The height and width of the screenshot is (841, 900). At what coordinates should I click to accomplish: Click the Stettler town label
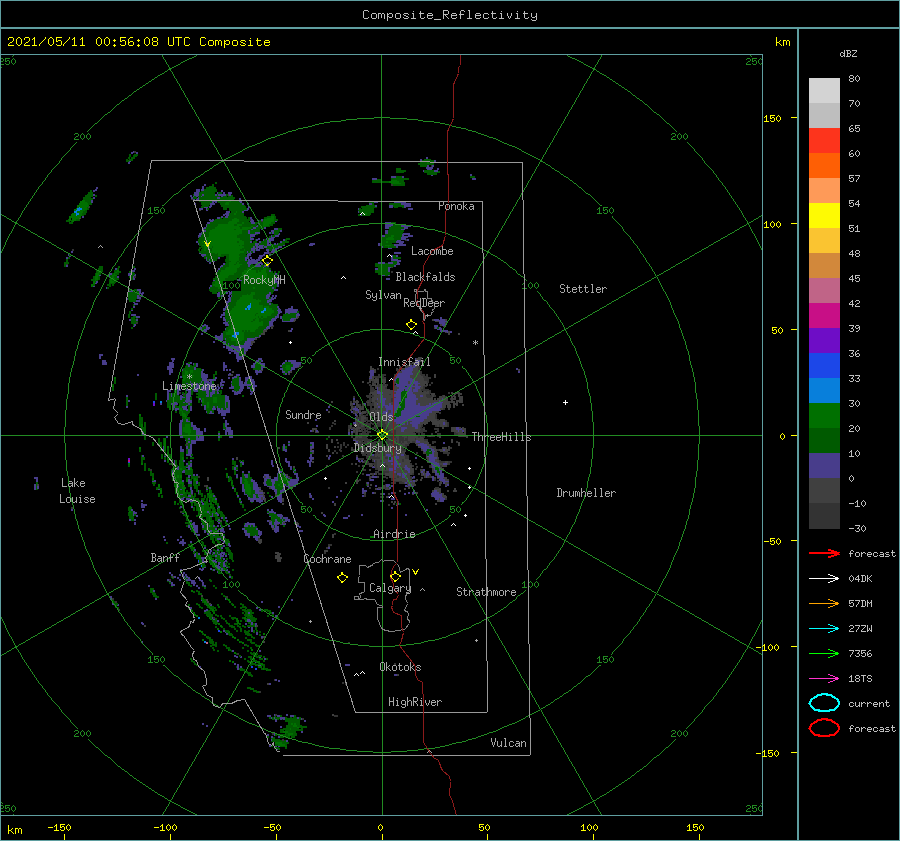[x=583, y=289]
